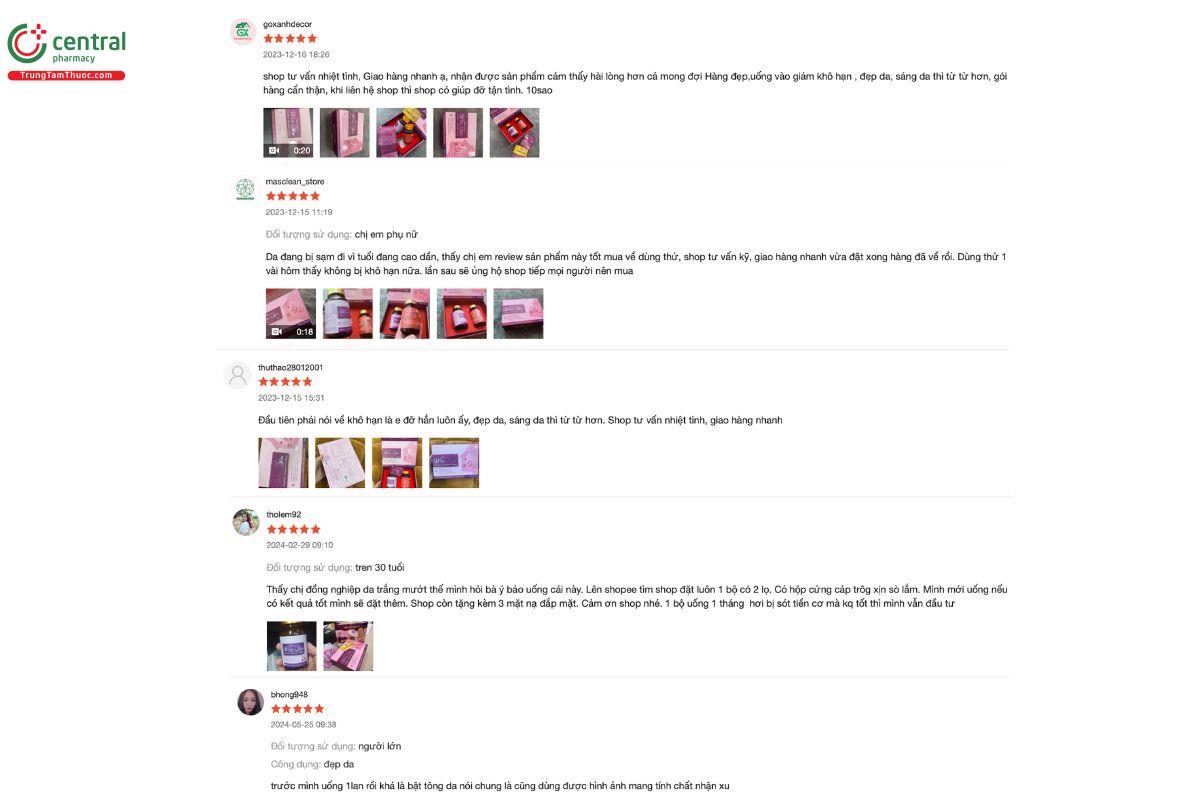Play goxanhdecor's 0:20 review video
1200x800 pixels.
pyautogui.click(x=288, y=133)
